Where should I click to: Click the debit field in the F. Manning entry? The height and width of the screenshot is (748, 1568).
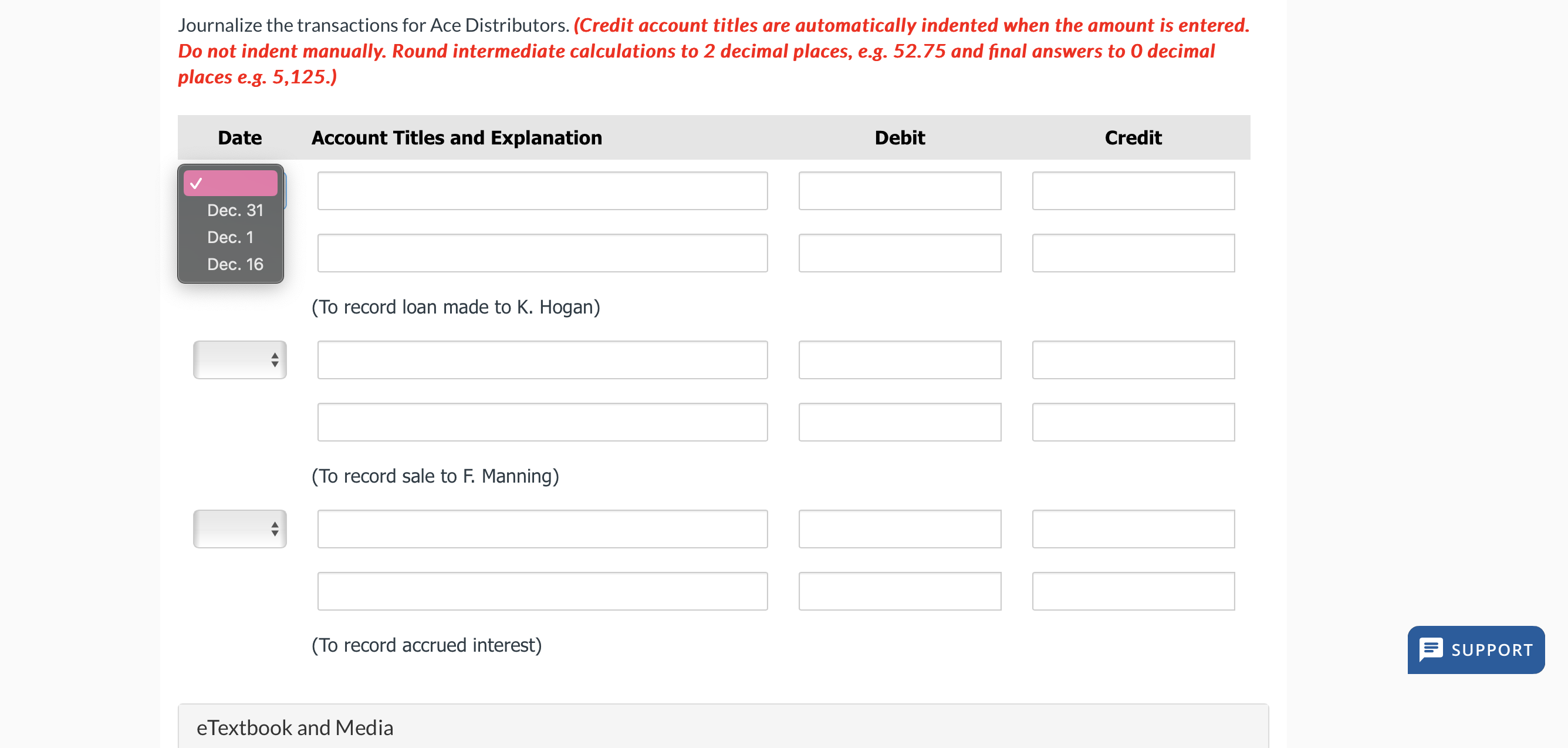point(899,359)
